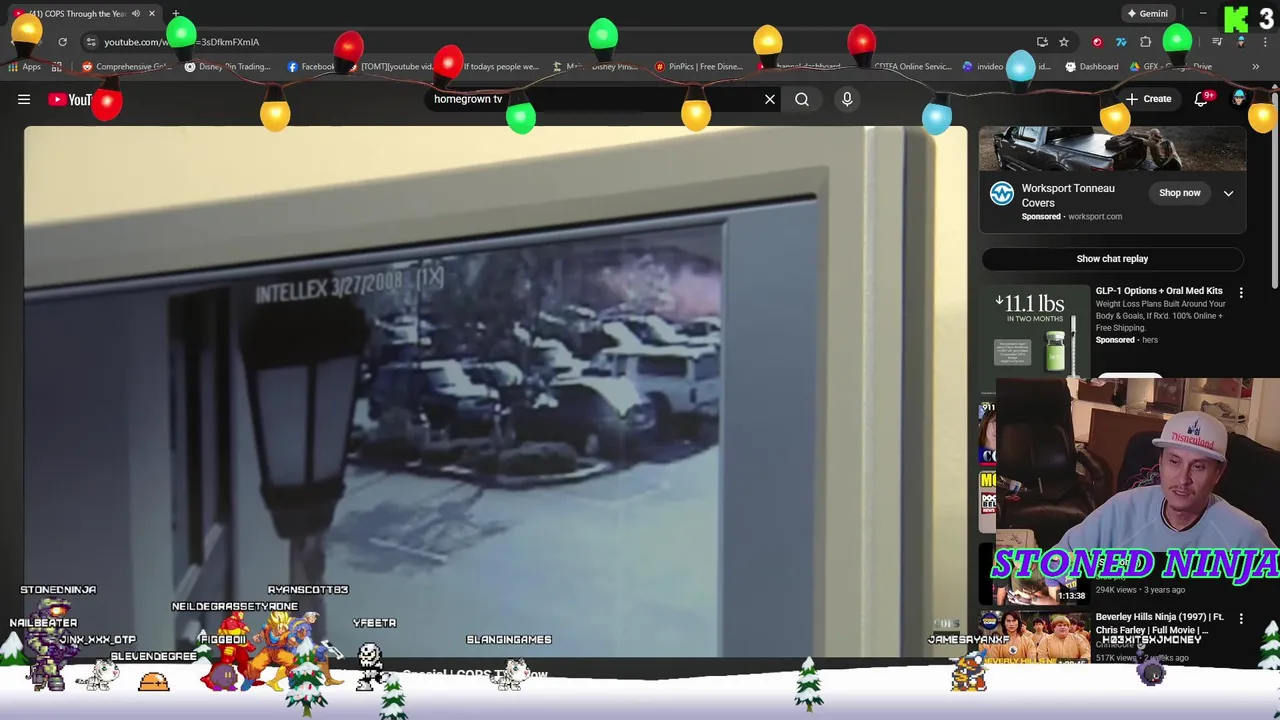The height and width of the screenshot is (720, 1280).
Task: Bookmark this page with the star icon
Action: [x=1064, y=42]
